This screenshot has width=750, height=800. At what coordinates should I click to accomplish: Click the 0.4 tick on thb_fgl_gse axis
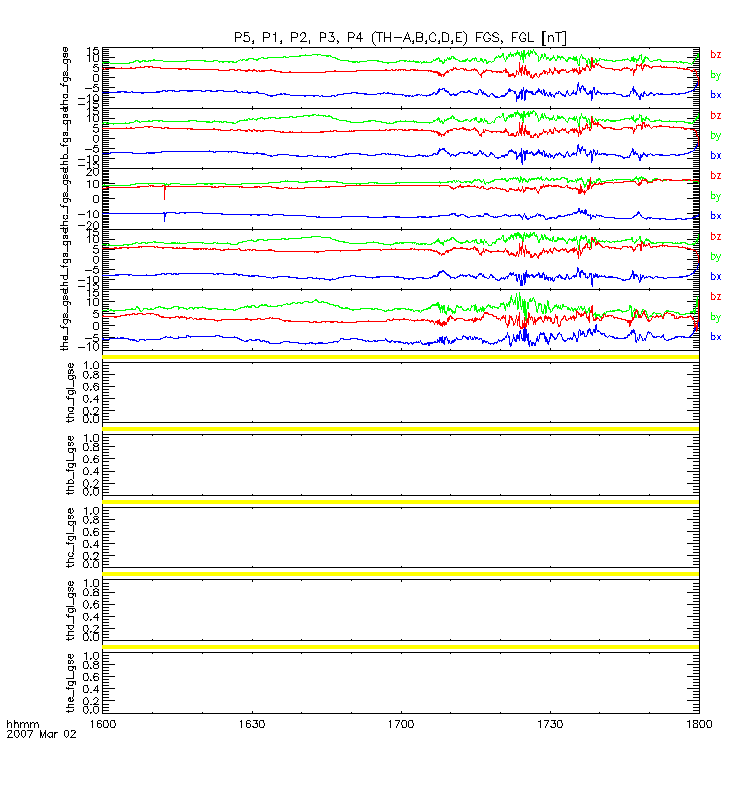(92, 471)
